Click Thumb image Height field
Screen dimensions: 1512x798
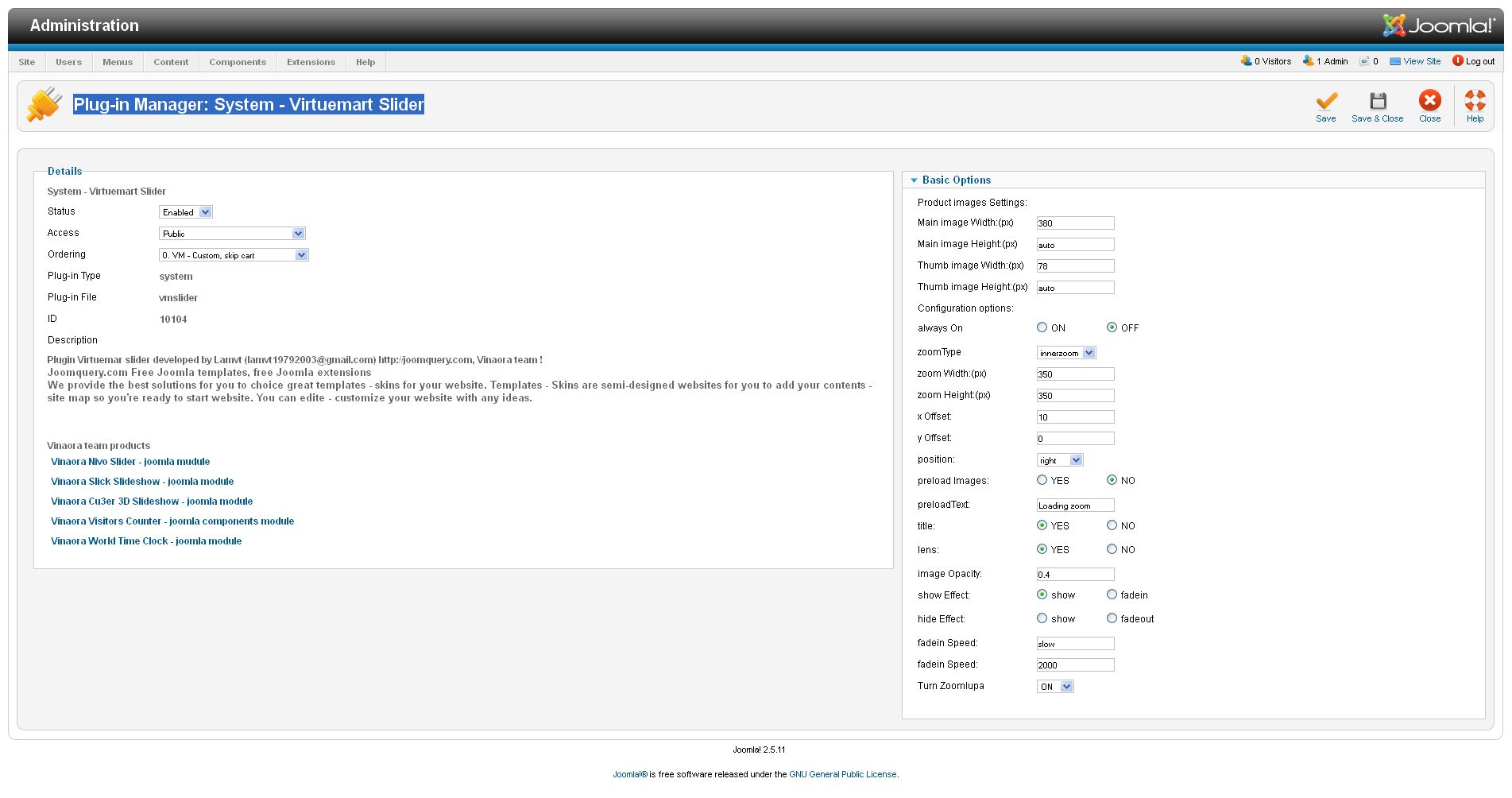tap(1075, 288)
